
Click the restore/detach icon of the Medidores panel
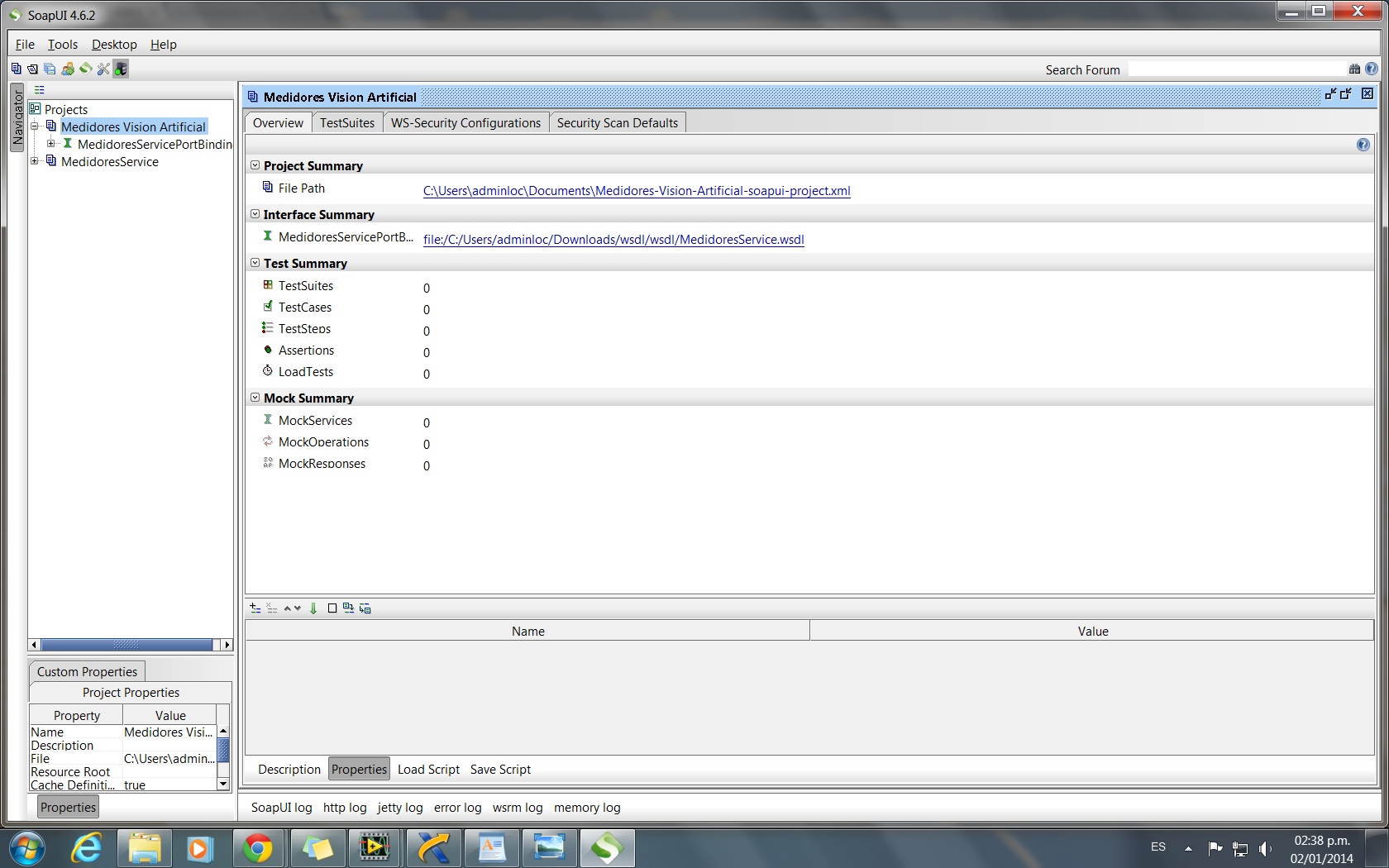tap(1346, 94)
